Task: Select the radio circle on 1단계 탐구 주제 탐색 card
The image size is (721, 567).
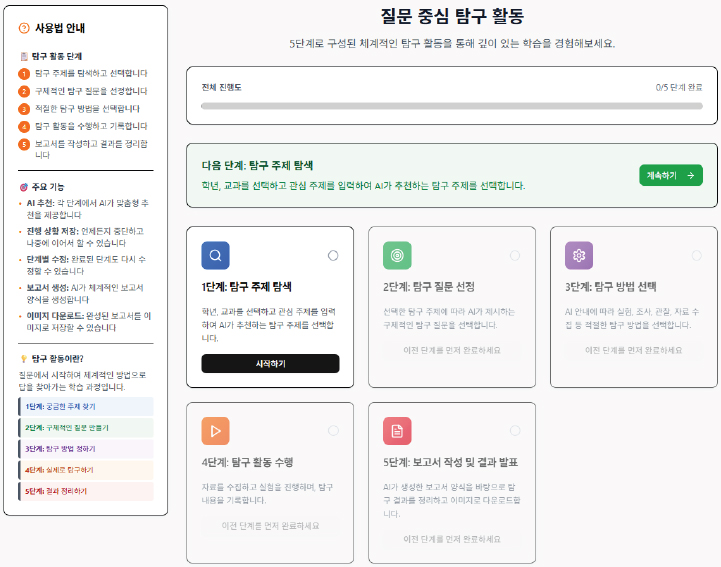Action: (x=333, y=255)
